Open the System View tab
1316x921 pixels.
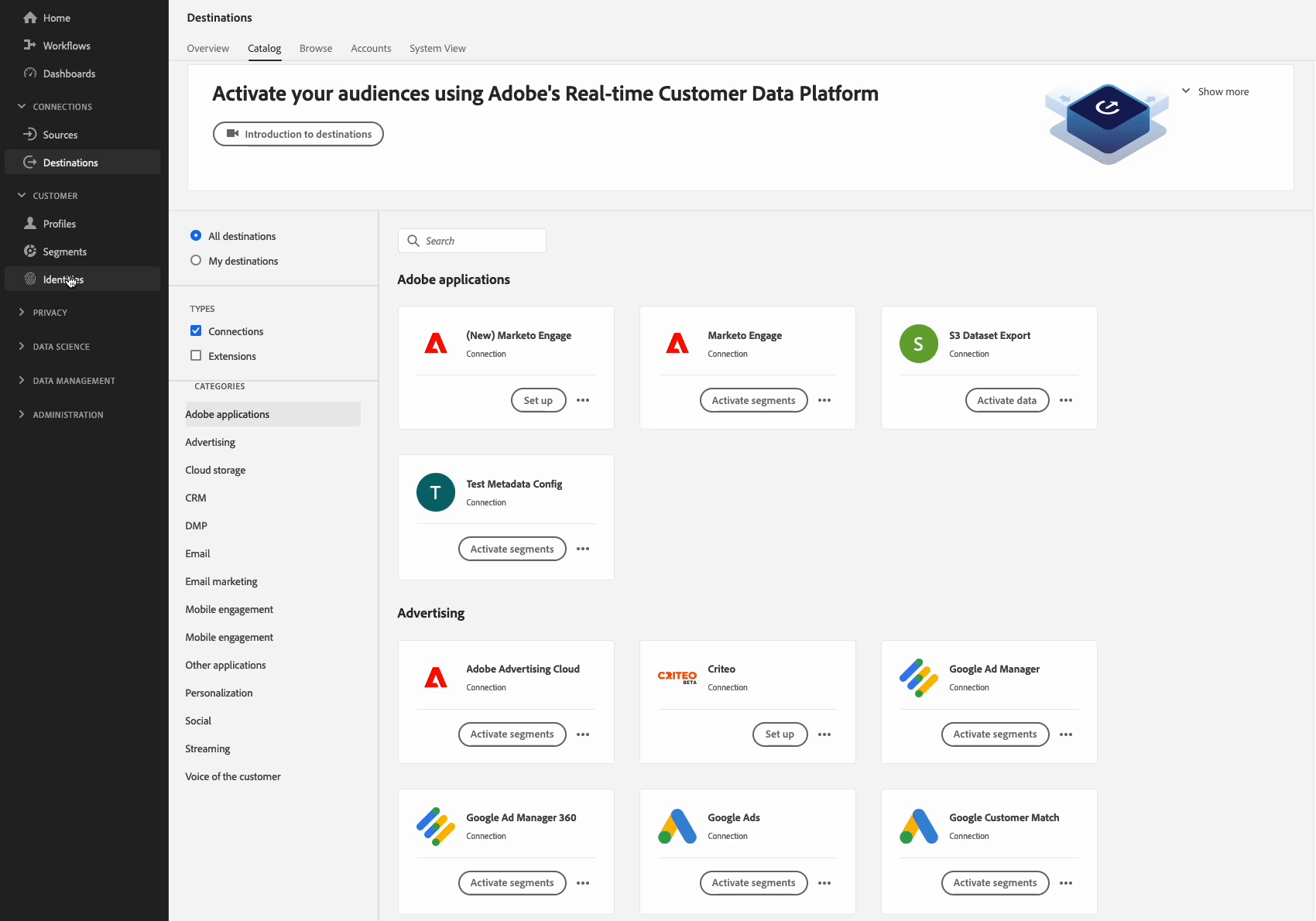(437, 48)
